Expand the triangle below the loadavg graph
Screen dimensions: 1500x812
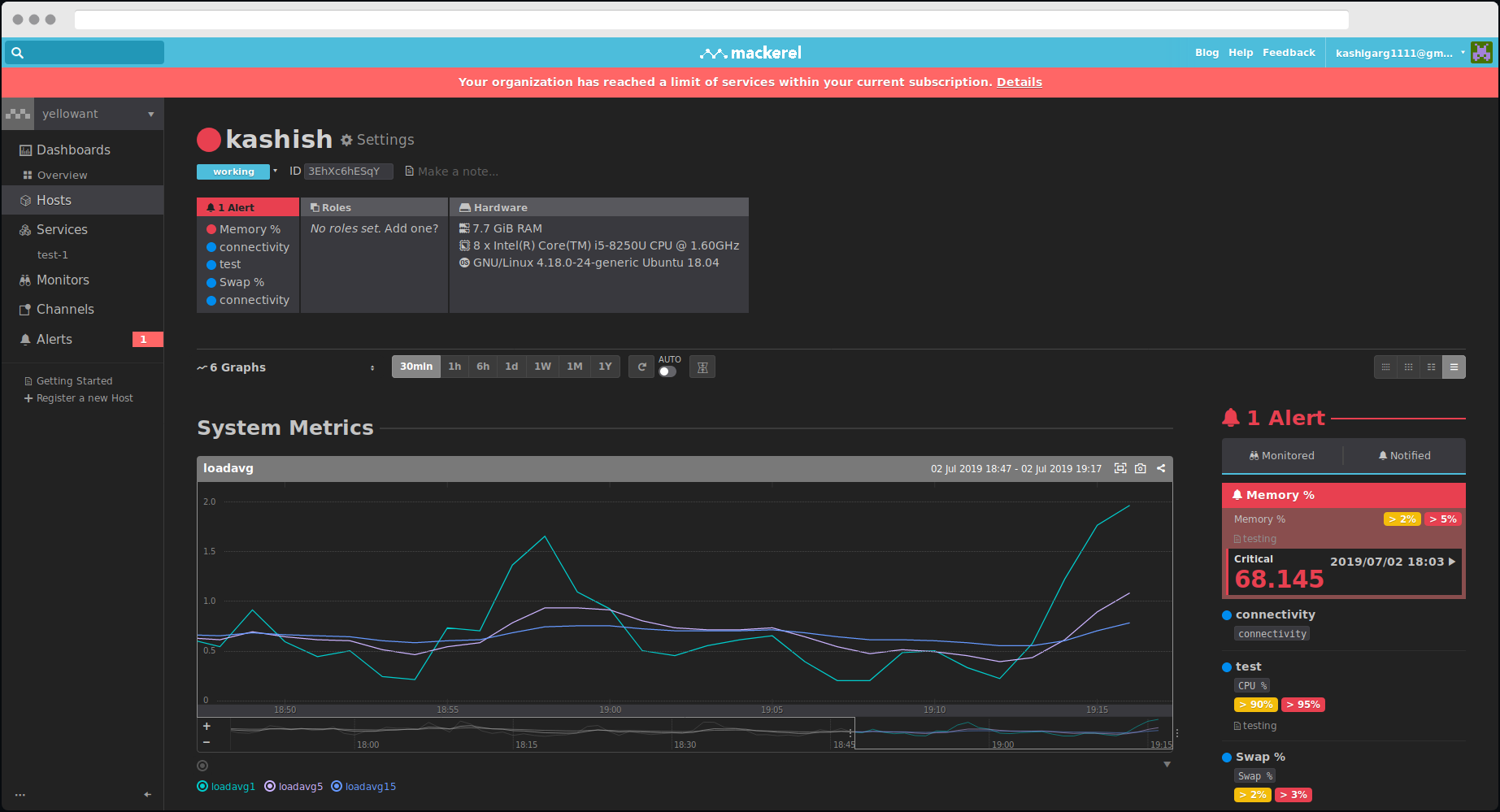tap(1167, 765)
